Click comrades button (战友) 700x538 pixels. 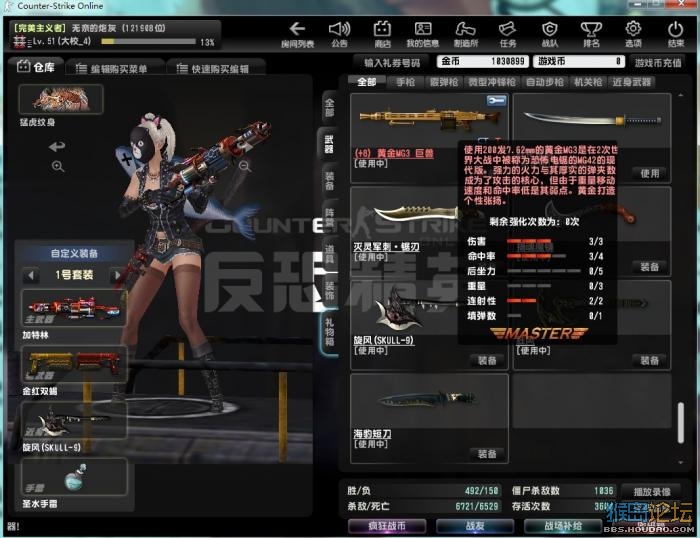(x=475, y=526)
